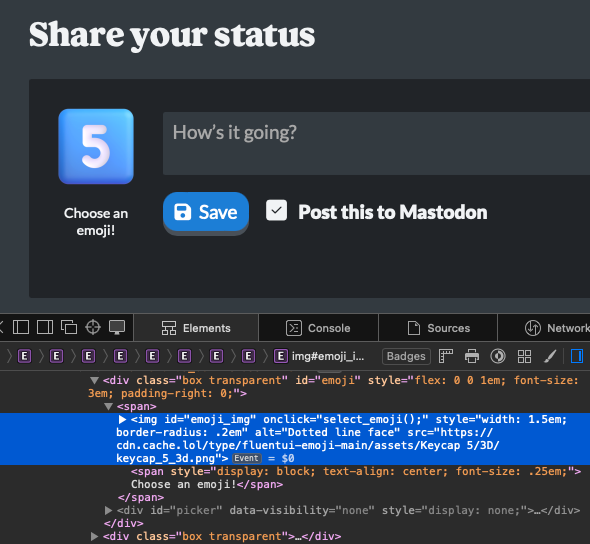The height and width of the screenshot is (544, 590).
Task: Switch to the Console tab
Action: click(318, 328)
